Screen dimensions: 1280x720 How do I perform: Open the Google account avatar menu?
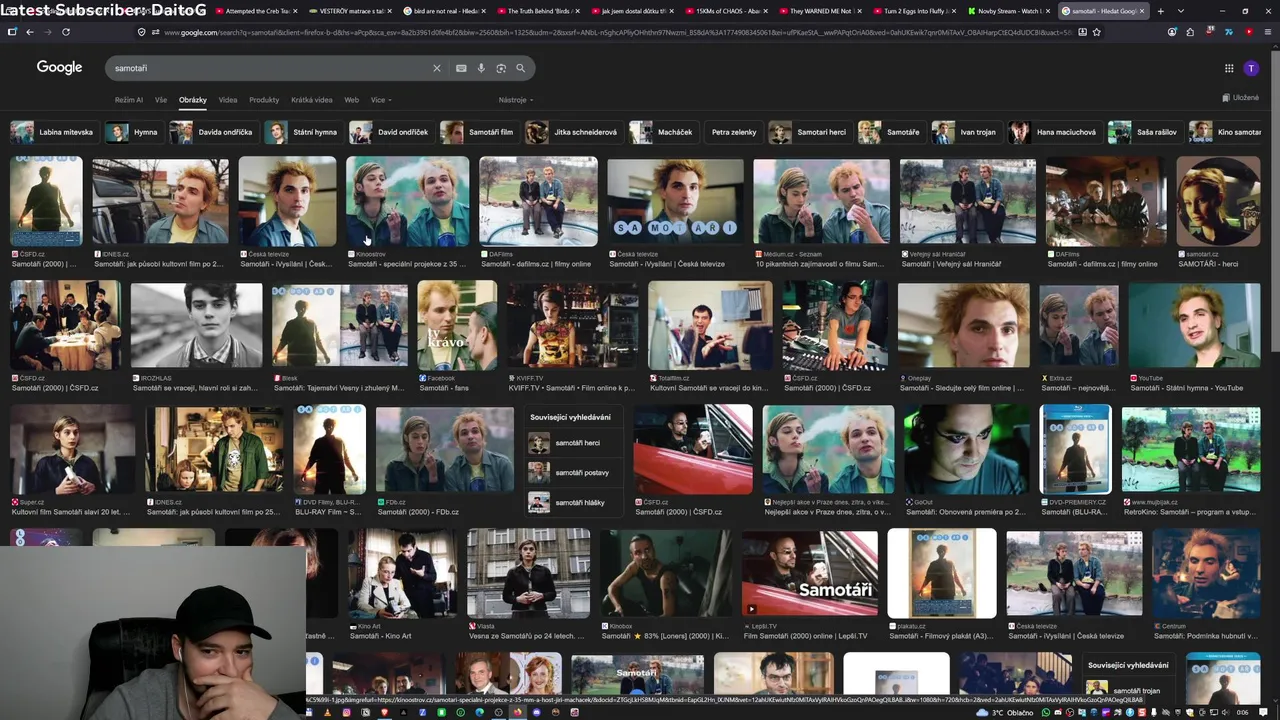pyautogui.click(x=1251, y=68)
